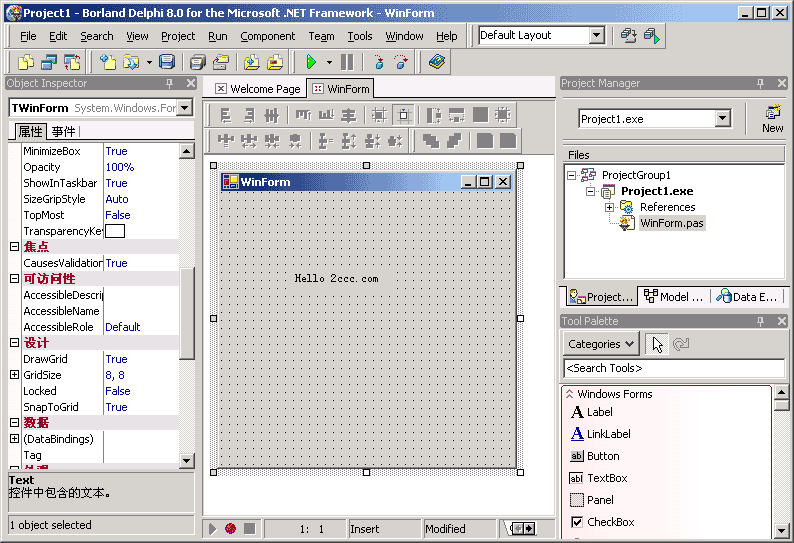
Task: Open the Component menu
Action: 267,36
